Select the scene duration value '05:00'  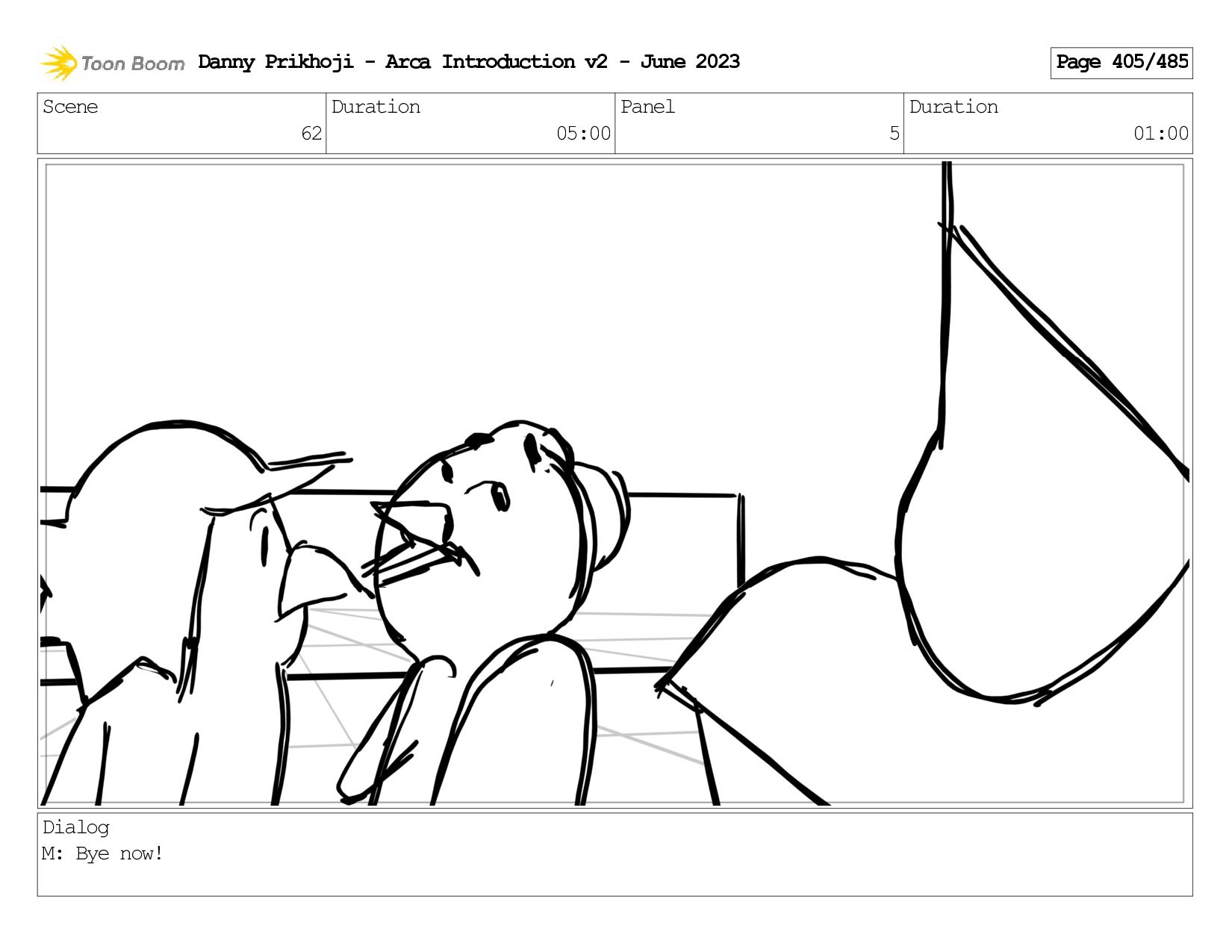pyautogui.click(x=583, y=134)
